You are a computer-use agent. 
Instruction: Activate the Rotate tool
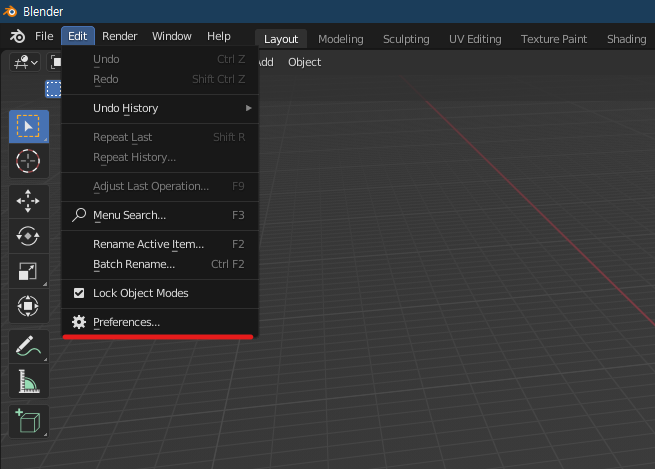click(x=29, y=236)
